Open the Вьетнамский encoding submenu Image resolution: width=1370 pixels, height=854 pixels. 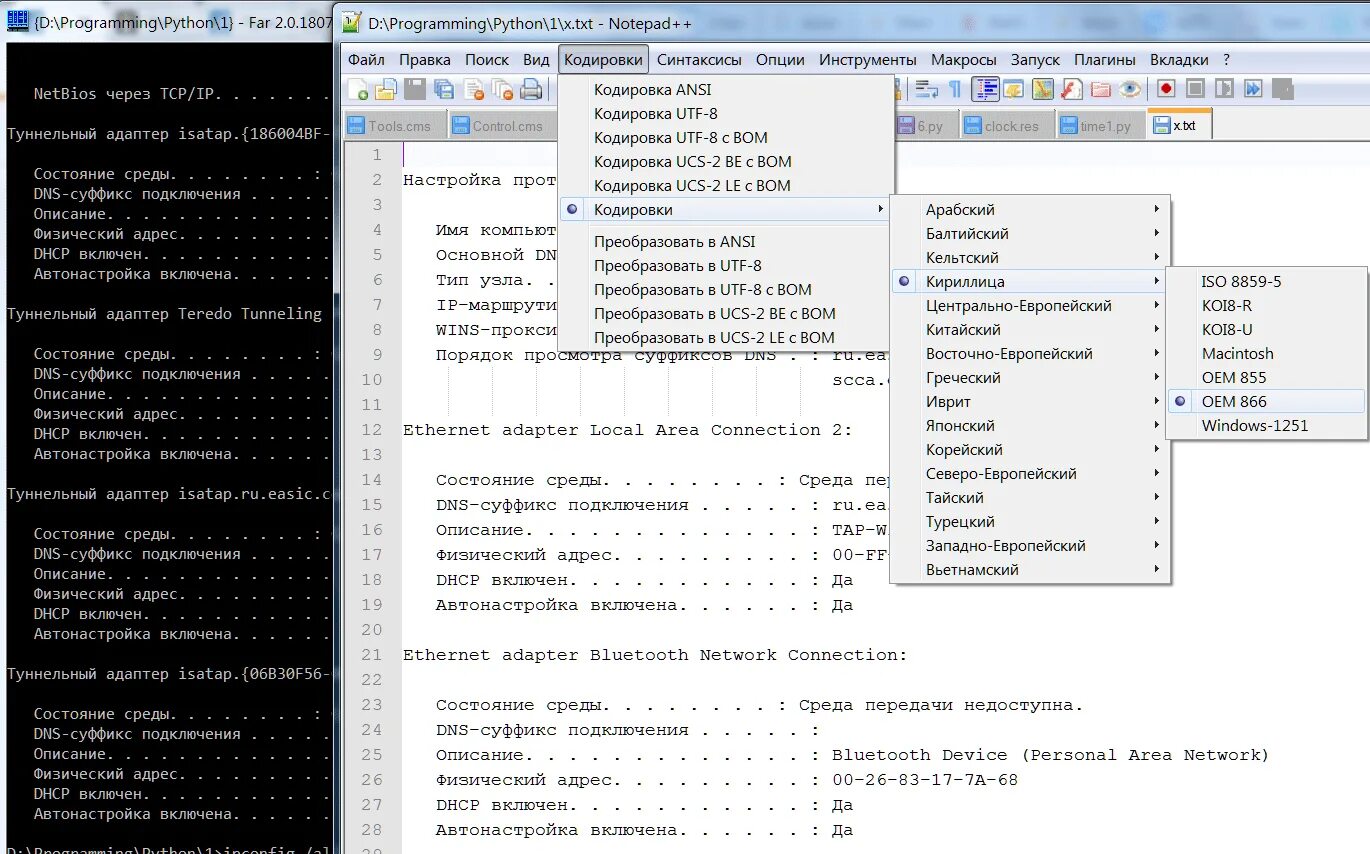click(1030, 569)
